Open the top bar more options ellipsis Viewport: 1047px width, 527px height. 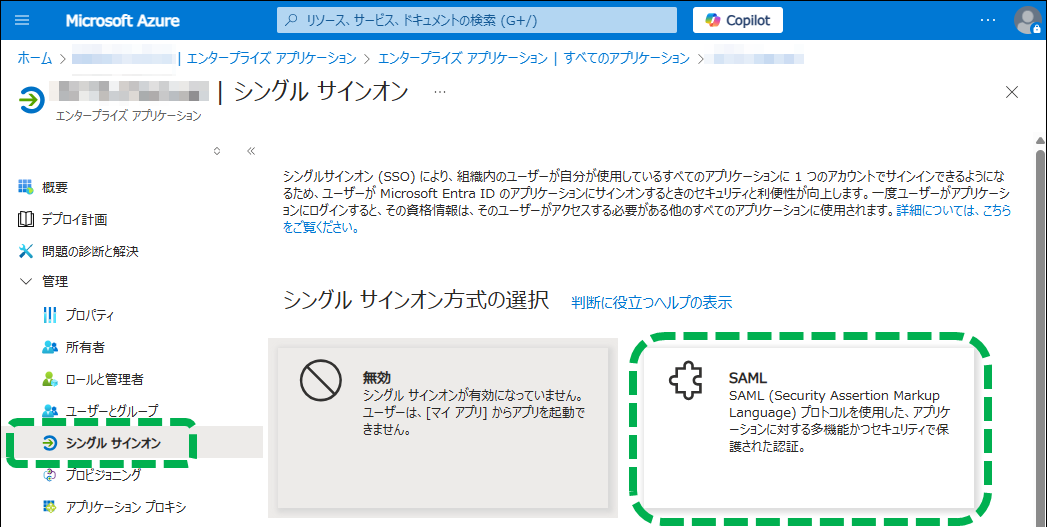[x=988, y=20]
